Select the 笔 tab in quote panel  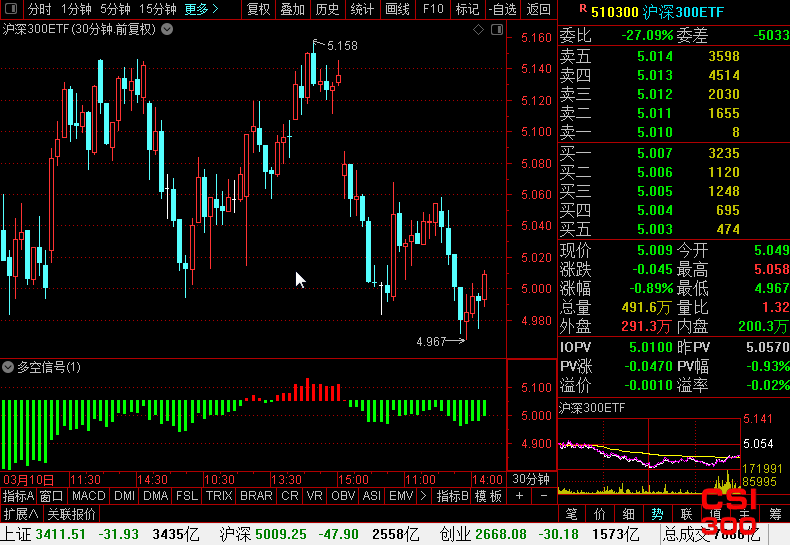click(x=572, y=514)
